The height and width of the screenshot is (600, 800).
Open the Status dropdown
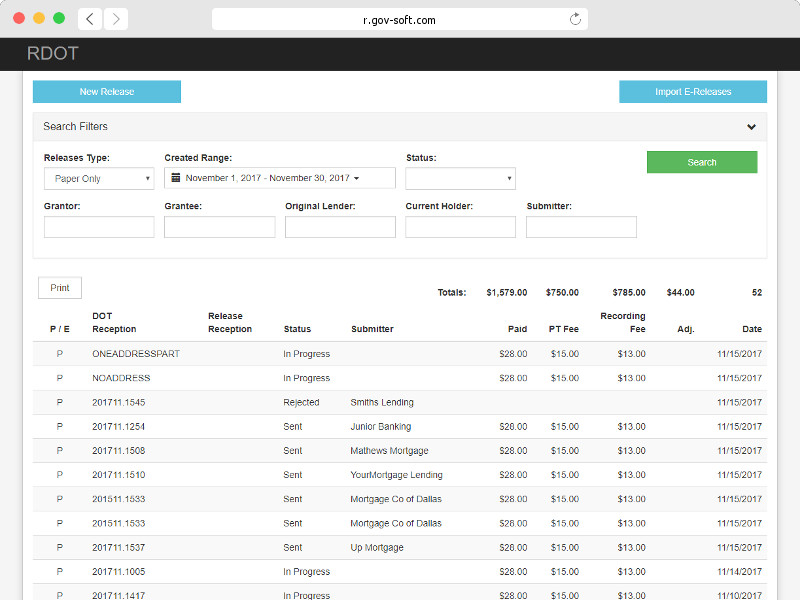(460, 179)
